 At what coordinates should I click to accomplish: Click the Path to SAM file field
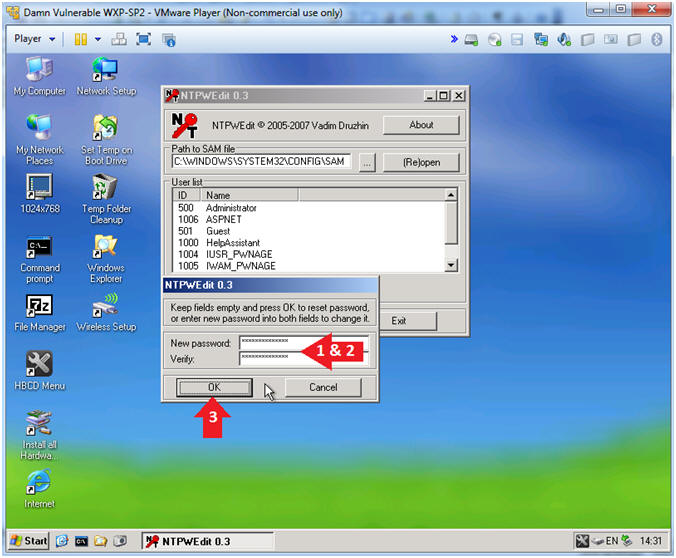point(261,161)
